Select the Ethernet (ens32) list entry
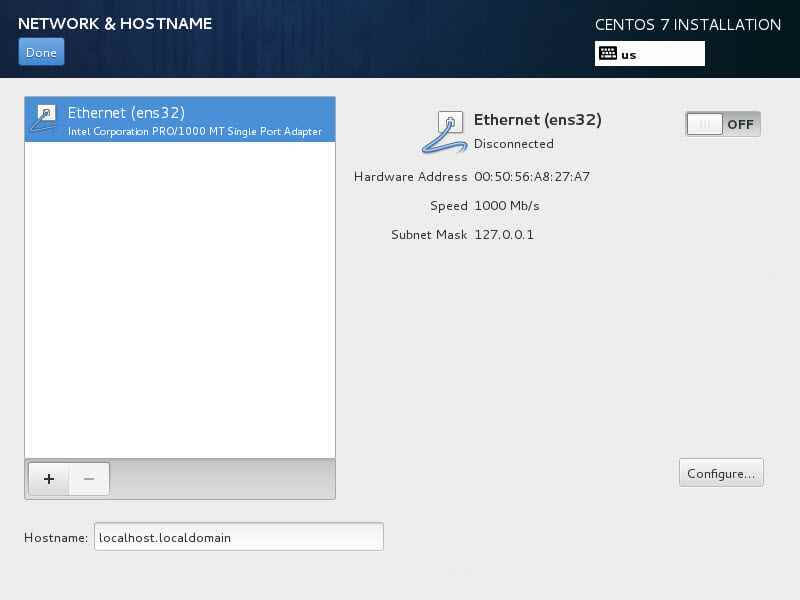This screenshot has height=600, width=800. click(180, 119)
